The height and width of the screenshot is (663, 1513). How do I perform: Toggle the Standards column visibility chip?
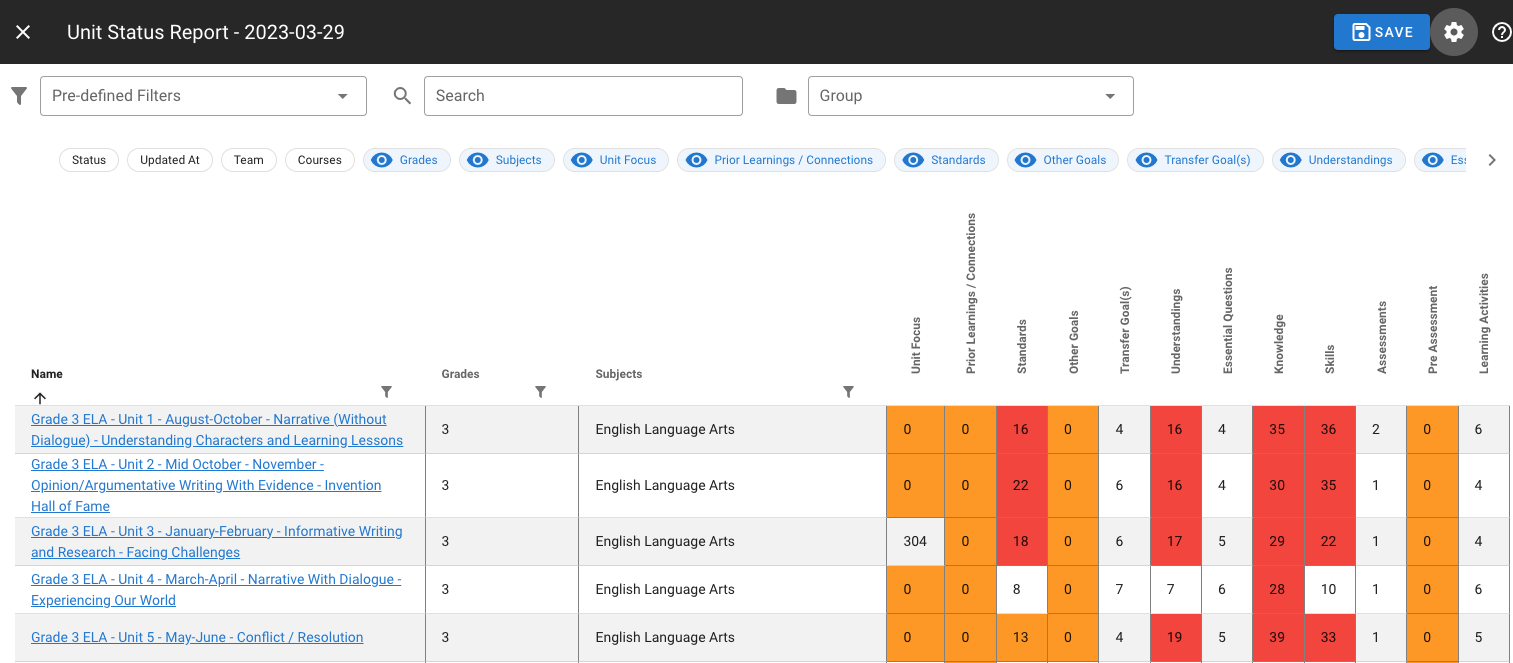pos(946,160)
